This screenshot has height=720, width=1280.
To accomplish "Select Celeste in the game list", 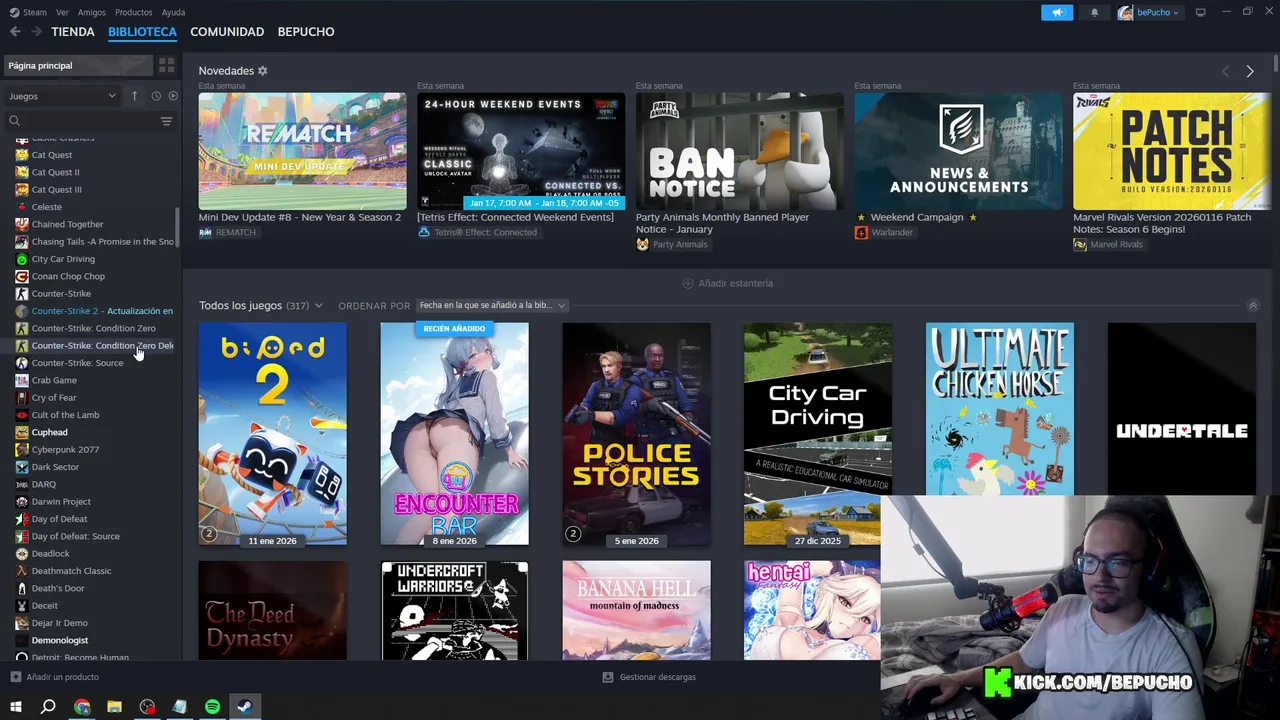I will point(46,207).
